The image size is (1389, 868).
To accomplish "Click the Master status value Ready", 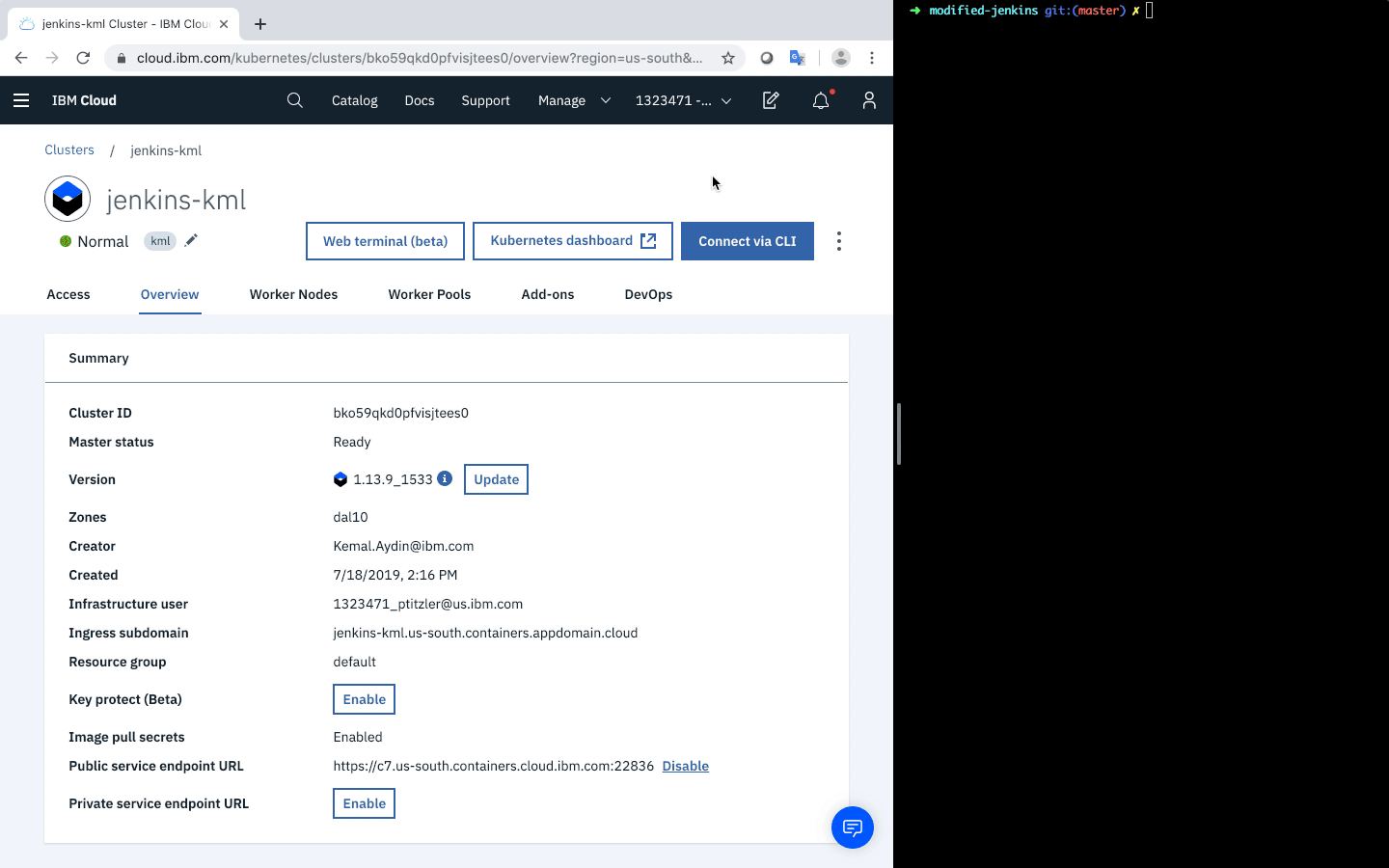I will [x=352, y=442].
